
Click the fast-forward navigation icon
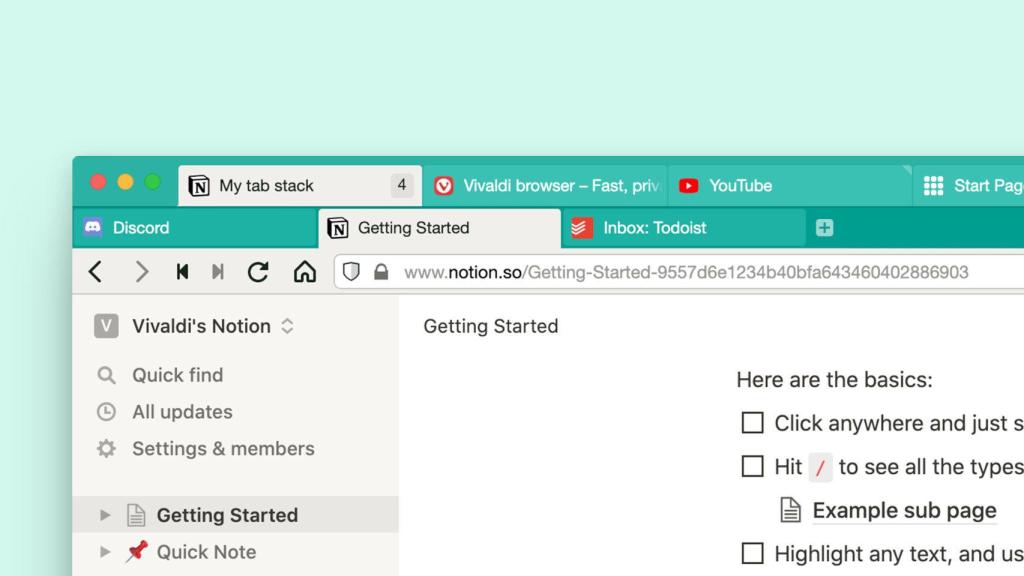pyautogui.click(x=219, y=271)
